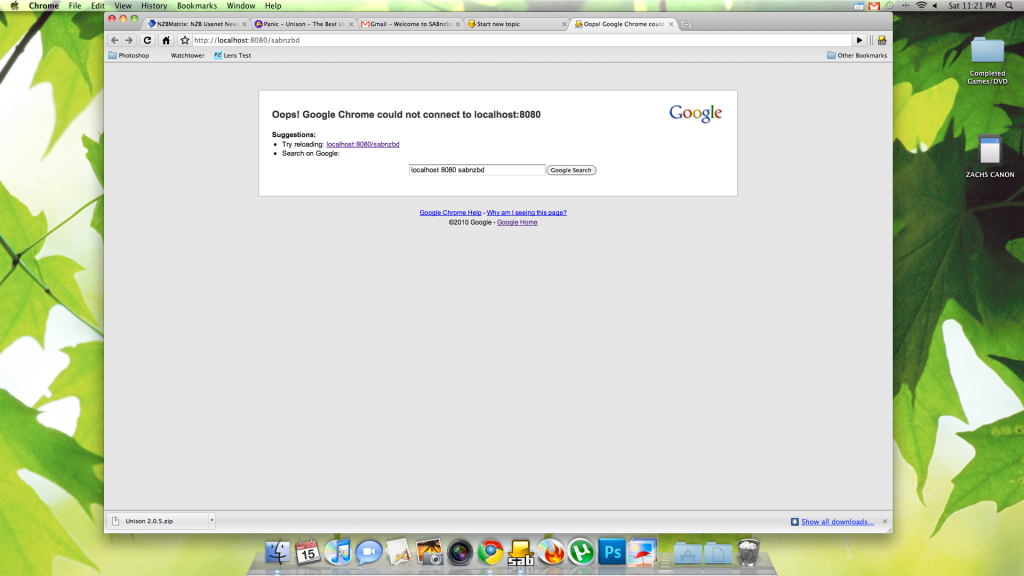Launch the Burn disc app in dock
The image size is (1024, 576).
(x=551, y=552)
